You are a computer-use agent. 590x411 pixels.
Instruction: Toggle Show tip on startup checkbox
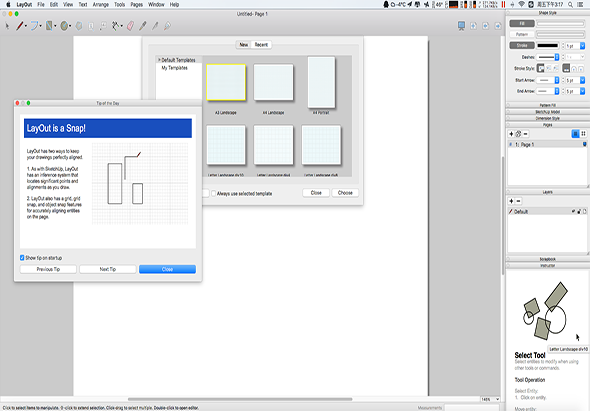[22, 258]
